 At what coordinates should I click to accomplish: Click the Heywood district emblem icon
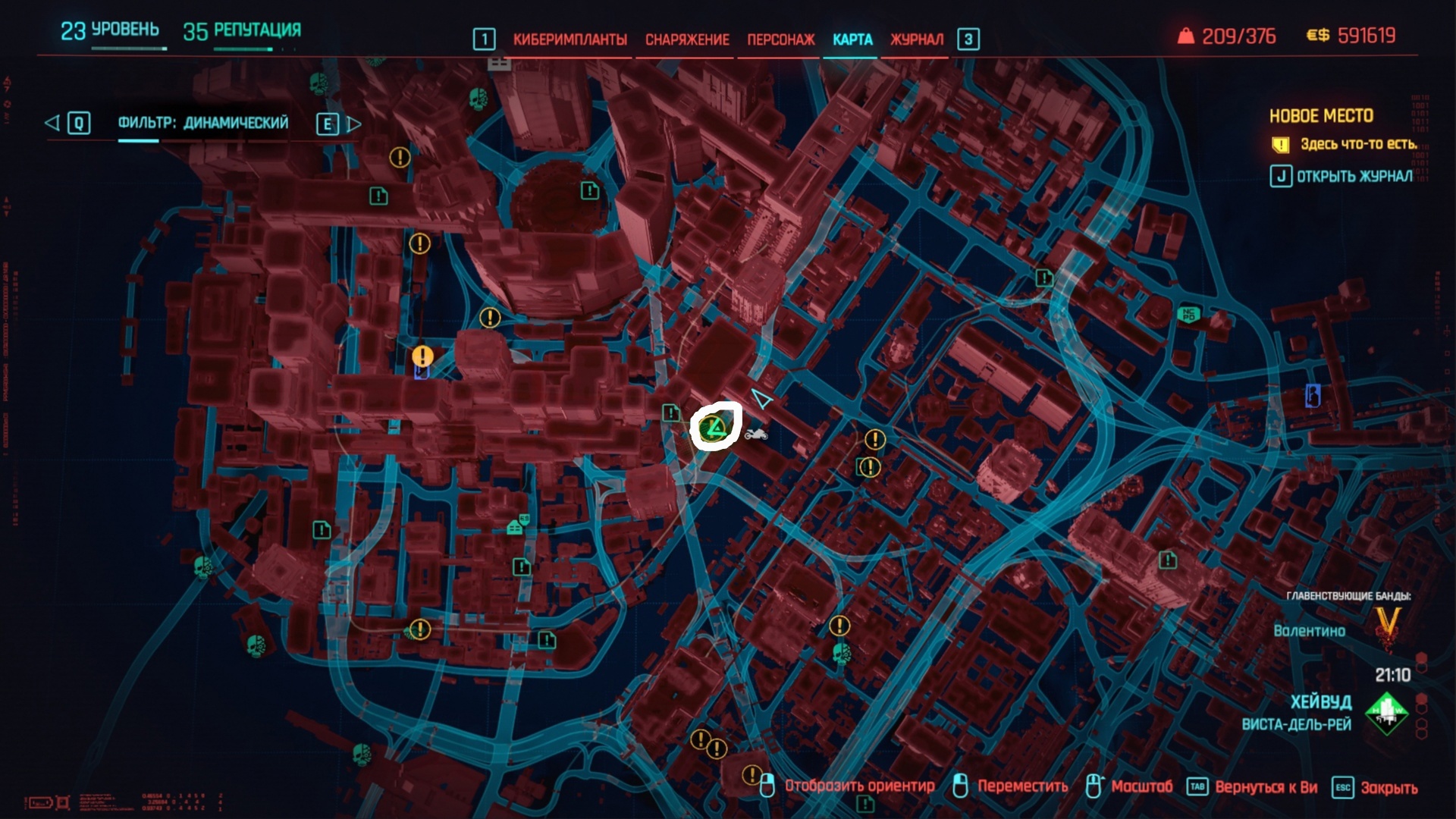pyautogui.click(x=1387, y=713)
